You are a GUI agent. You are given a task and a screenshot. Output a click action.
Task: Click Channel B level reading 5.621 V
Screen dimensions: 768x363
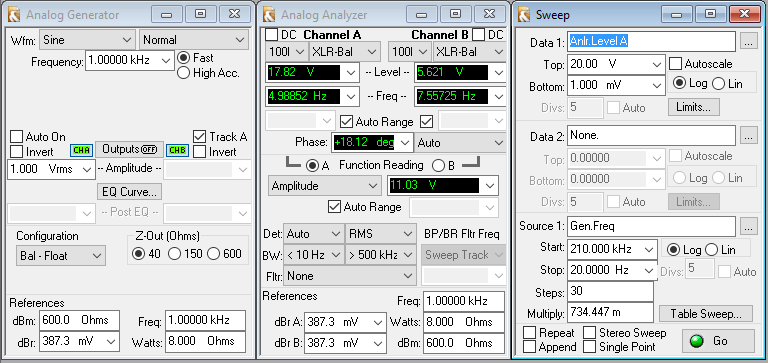pos(452,73)
